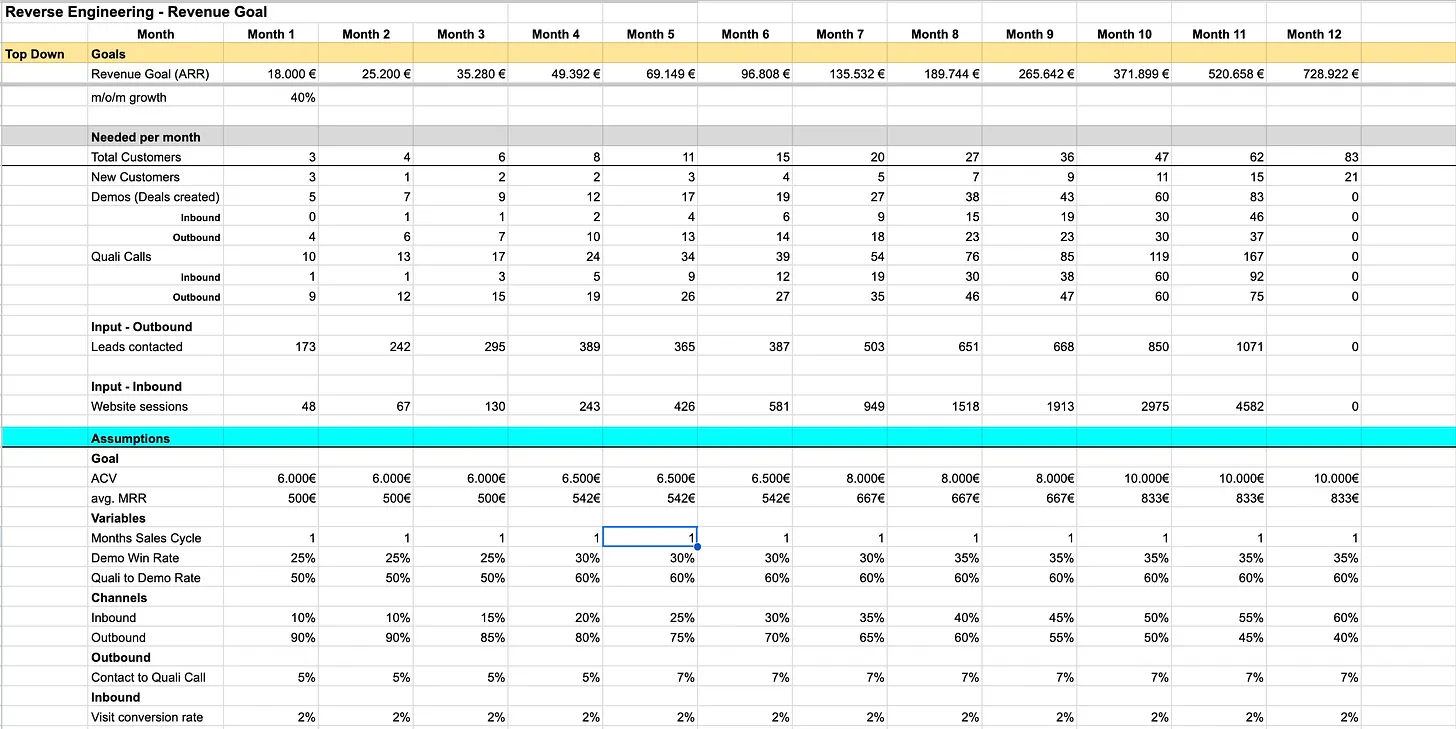
Task: Click the 'Demos (Deals created)' label
Action: (x=155, y=197)
